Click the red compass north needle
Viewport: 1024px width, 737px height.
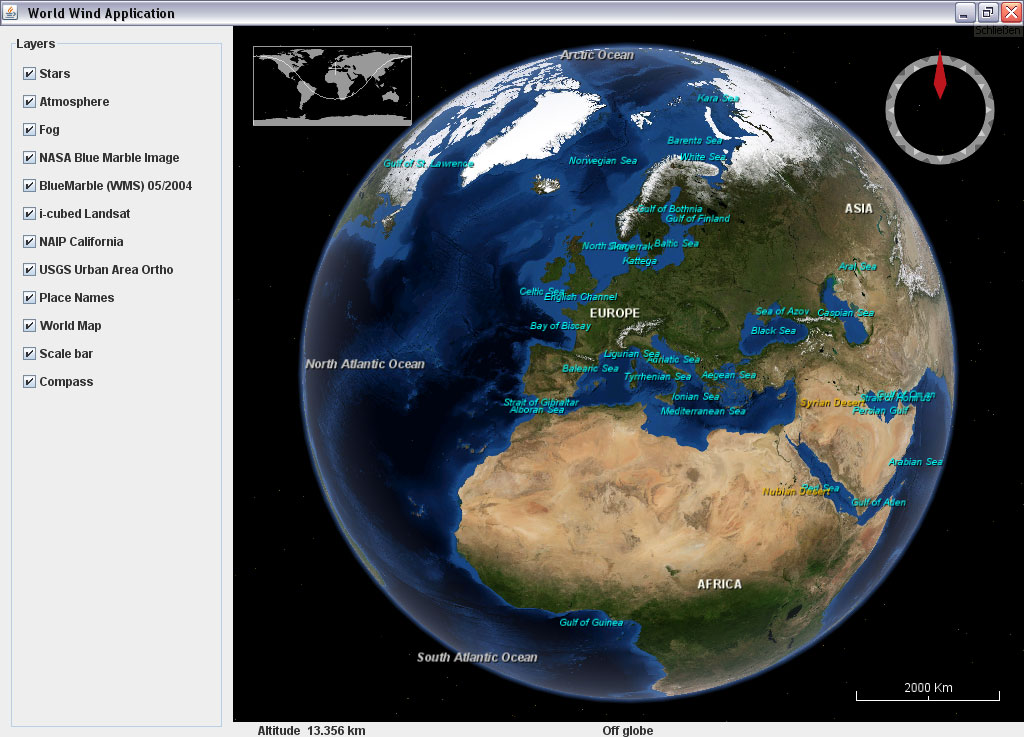[940, 75]
